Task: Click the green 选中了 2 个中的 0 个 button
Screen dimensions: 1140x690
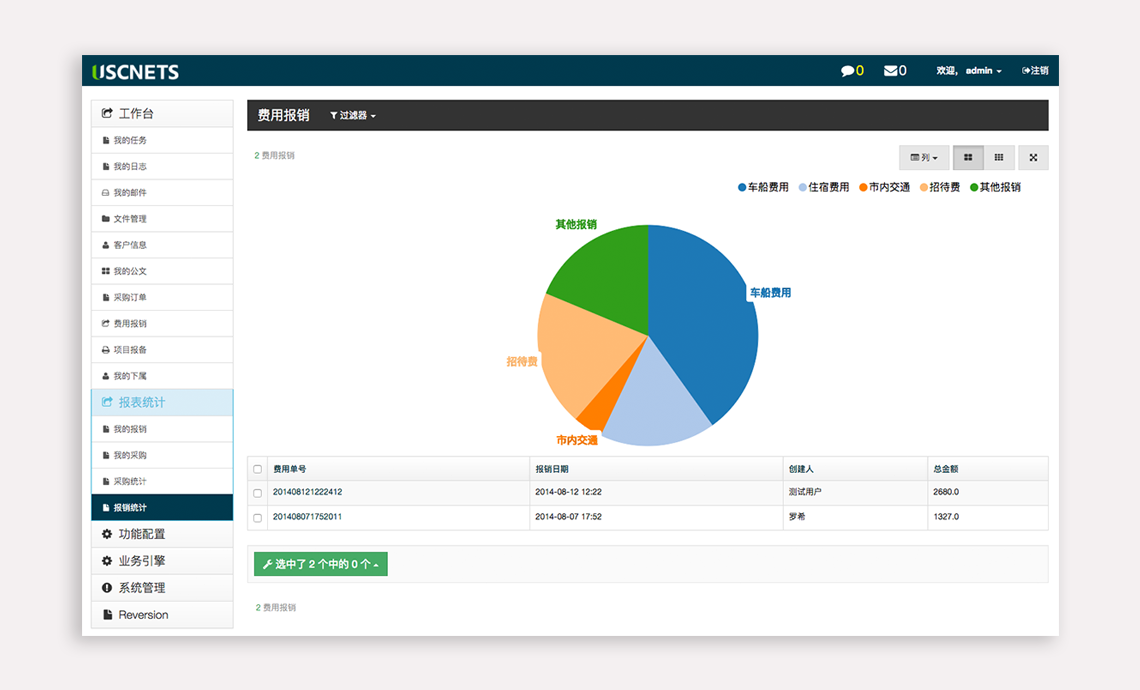Action: click(320, 565)
